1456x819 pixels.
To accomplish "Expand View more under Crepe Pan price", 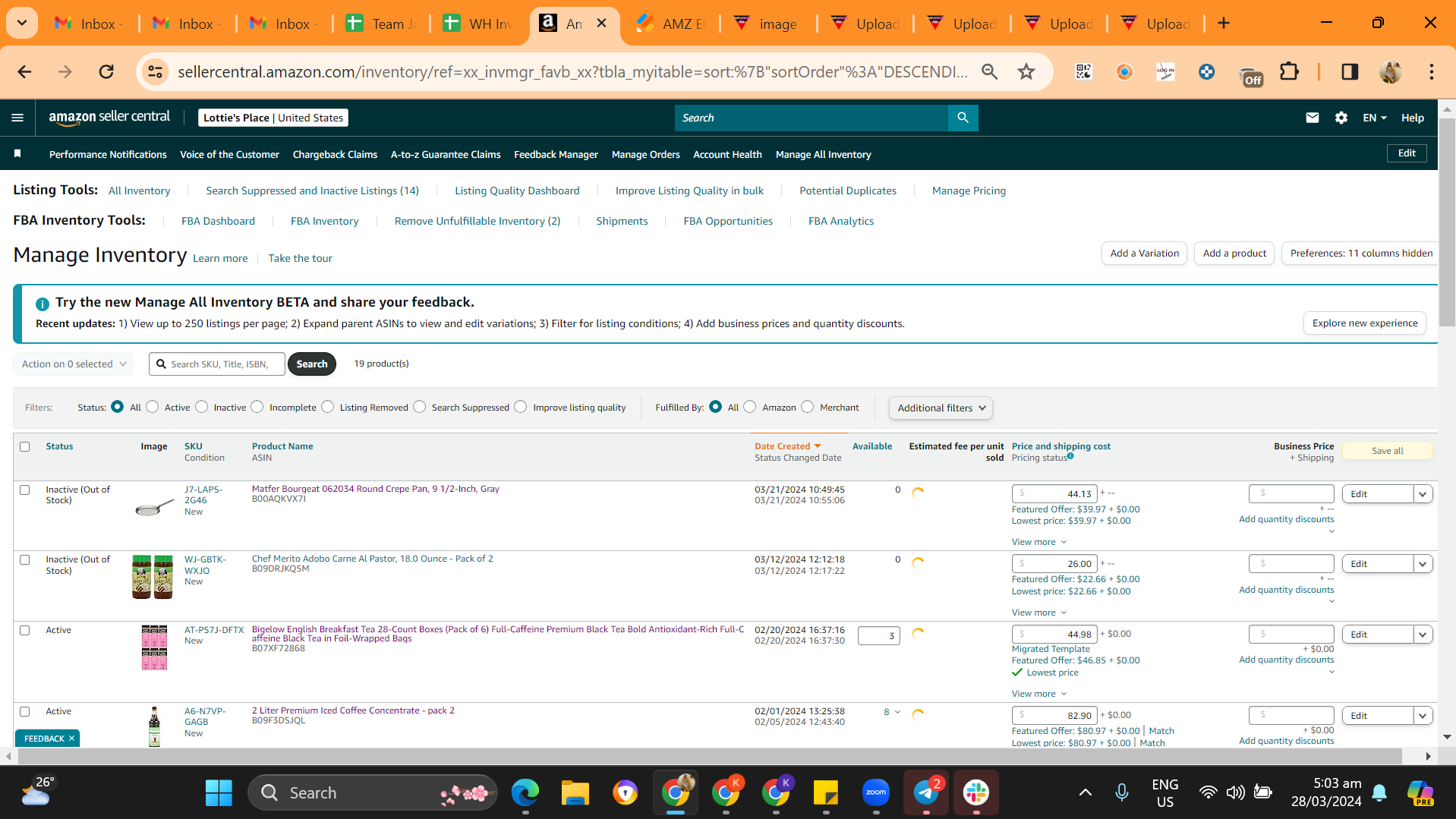I will coord(1038,542).
